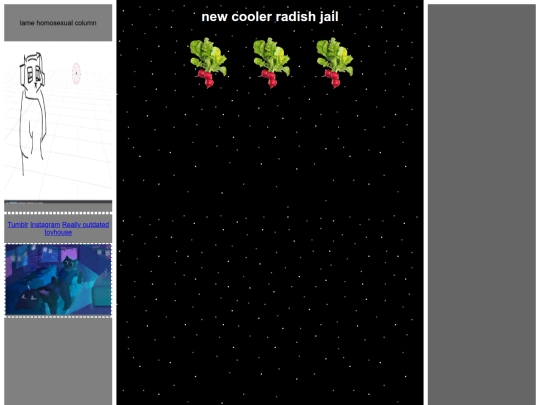The image size is (540, 405).
Task: Click the 'lame homosexual column' text
Action: [x=58, y=23]
